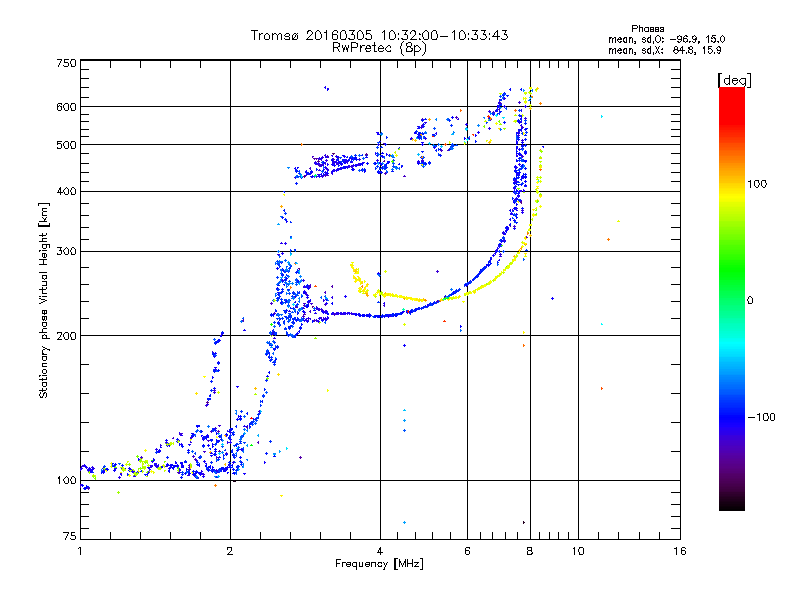This screenshot has width=800, height=600.
Task: Select the 'RwPretec (8p)' subtitle text
Action: click(379, 48)
